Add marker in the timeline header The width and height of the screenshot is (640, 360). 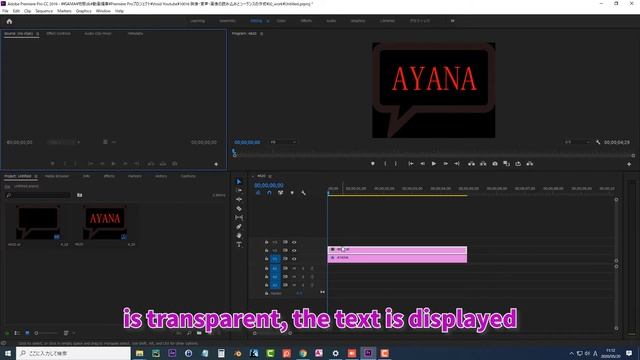[x=292, y=193]
